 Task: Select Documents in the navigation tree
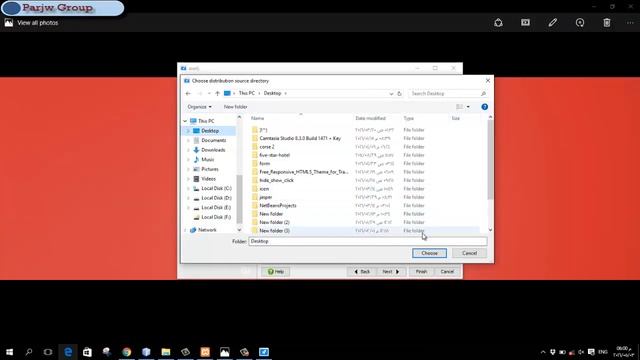[213, 140]
